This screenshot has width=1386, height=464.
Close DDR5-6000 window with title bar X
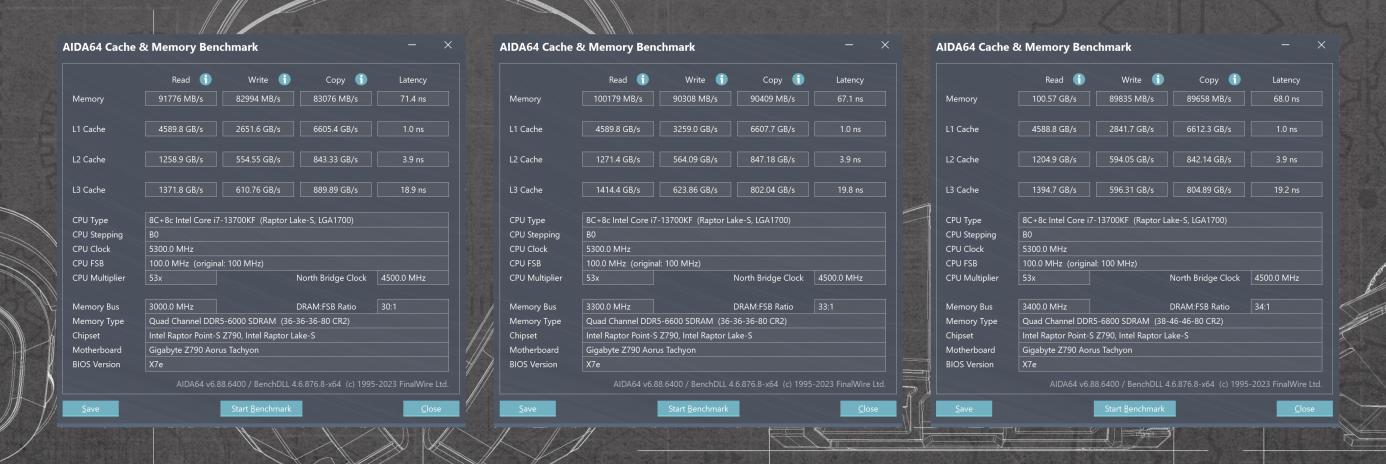(447, 46)
